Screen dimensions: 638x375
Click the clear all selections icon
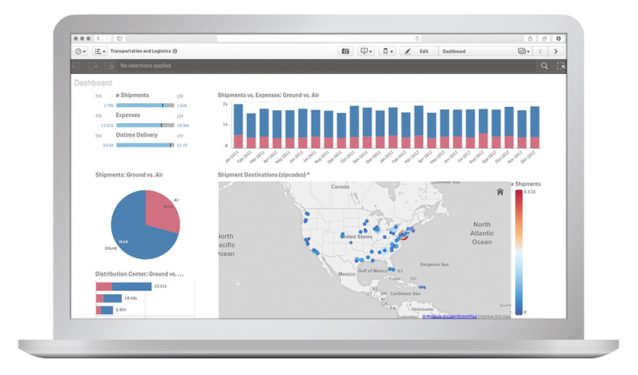[x=110, y=66]
